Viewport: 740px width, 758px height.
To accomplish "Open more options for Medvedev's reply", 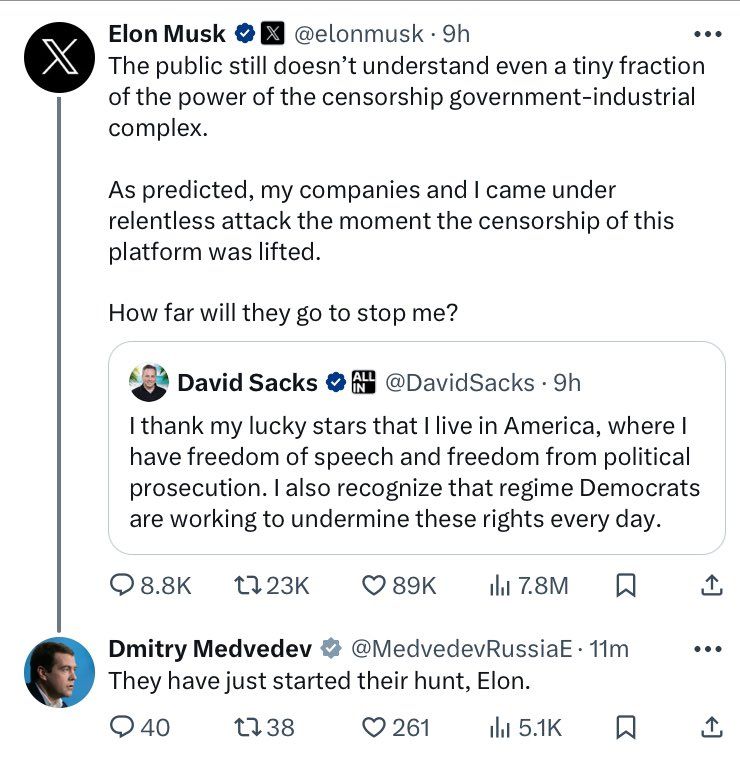I will click(707, 649).
